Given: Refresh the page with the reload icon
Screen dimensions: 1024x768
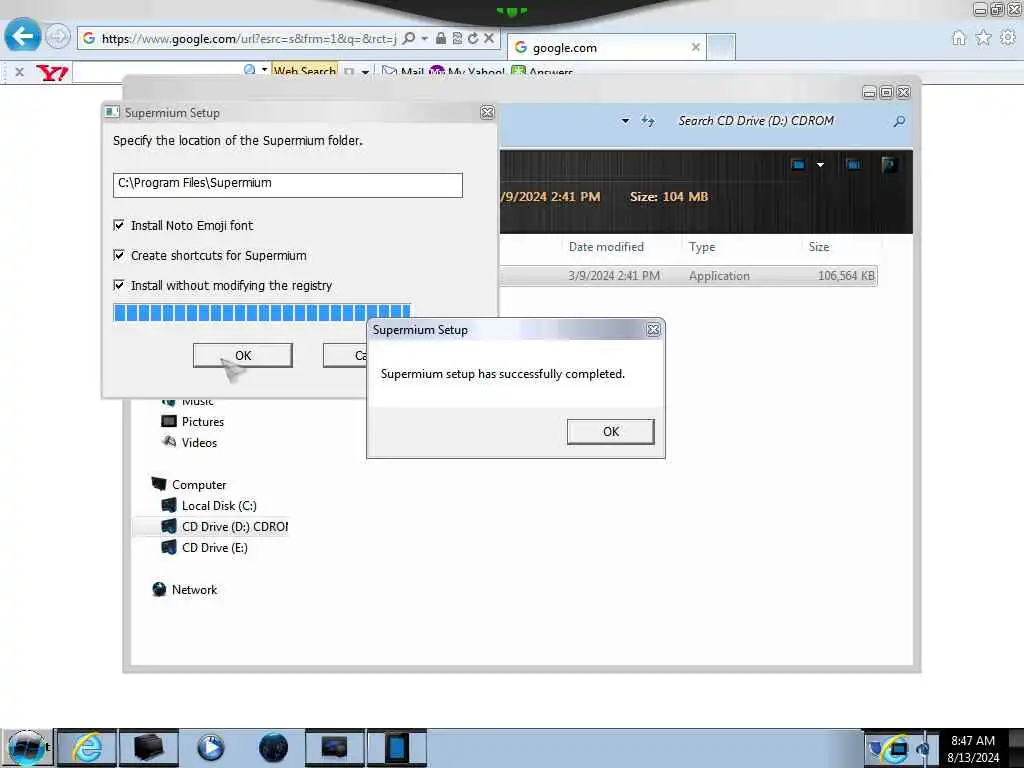Looking at the screenshot, I should (x=473, y=39).
